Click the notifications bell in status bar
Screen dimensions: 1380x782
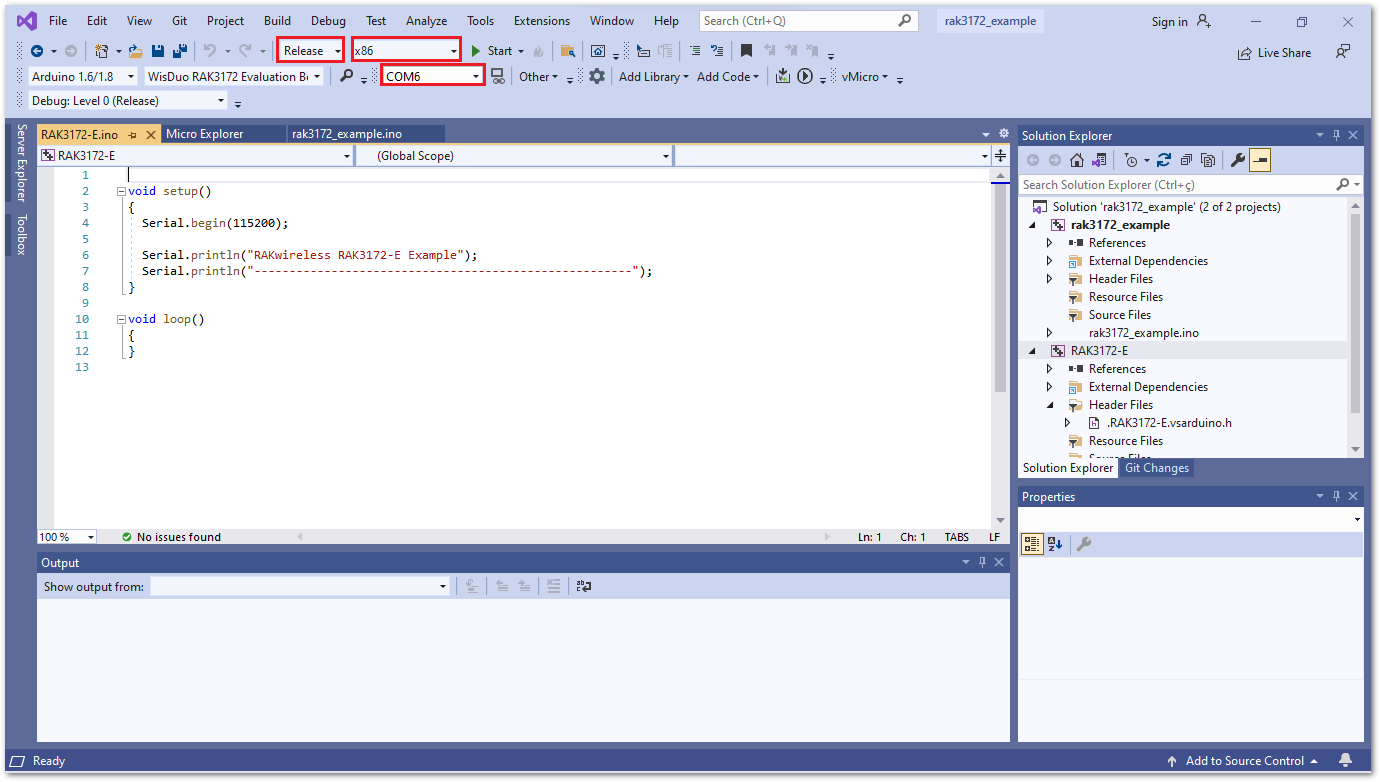pyautogui.click(x=1346, y=761)
